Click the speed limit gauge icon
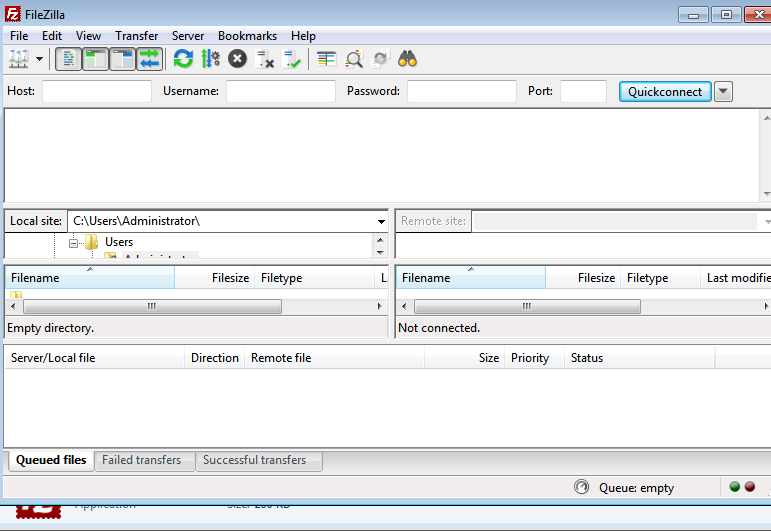This screenshot has width=771, height=531. pyautogui.click(x=581, y=487)
